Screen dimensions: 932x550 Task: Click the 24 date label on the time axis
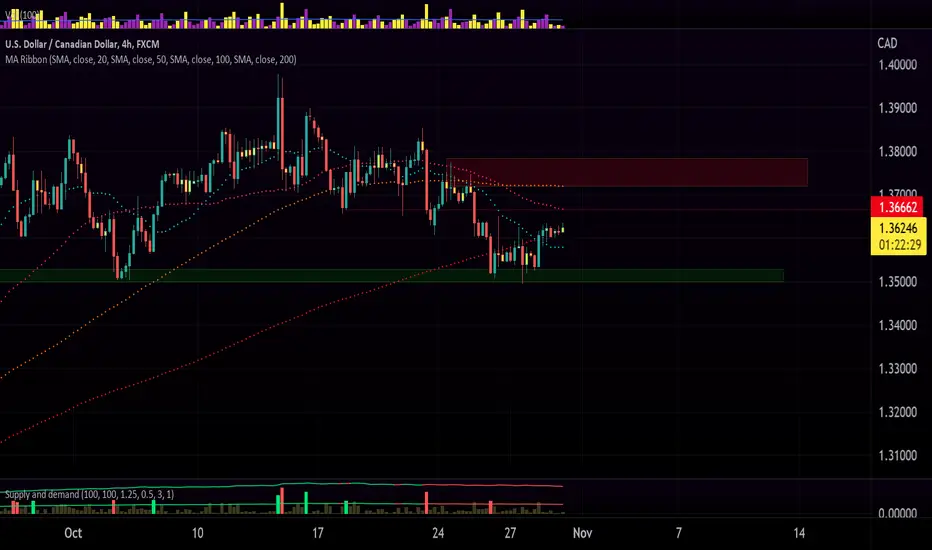point(438,533)
